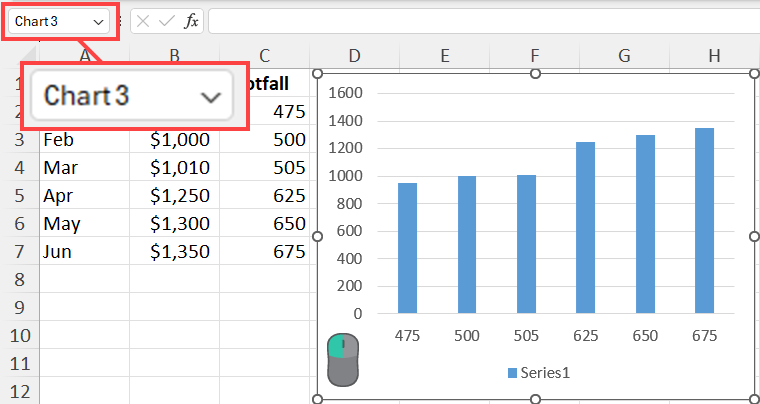The height and width of the screenshot is (404, 760).
Task: Select column C header
Action: click(x=264, y=56)
